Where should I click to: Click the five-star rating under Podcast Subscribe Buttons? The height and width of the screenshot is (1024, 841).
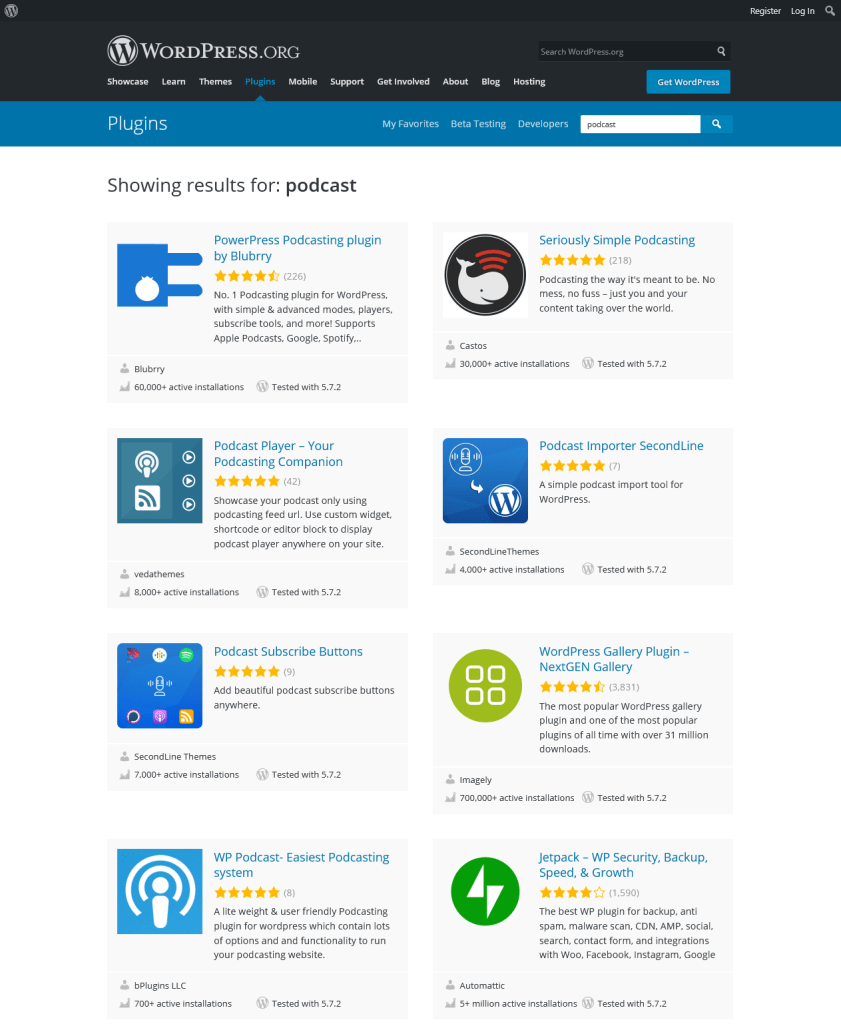pyautogui.click(x=246, y=672)
